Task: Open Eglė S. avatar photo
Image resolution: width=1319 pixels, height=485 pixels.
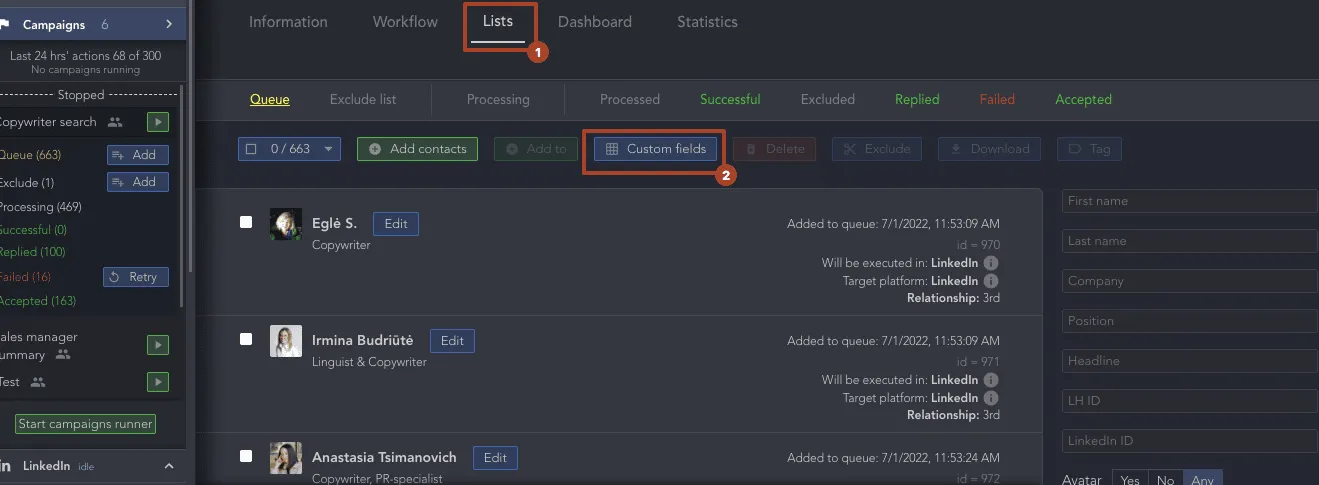Action: pyautogui.click(x=286, y=224)
